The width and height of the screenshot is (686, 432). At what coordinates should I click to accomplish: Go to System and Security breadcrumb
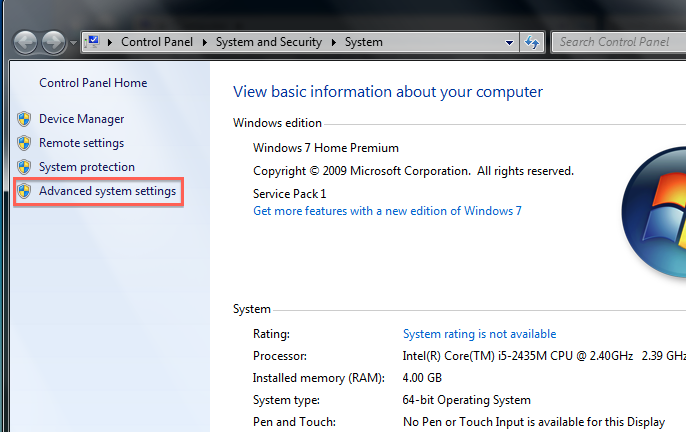tap(269, 42)
